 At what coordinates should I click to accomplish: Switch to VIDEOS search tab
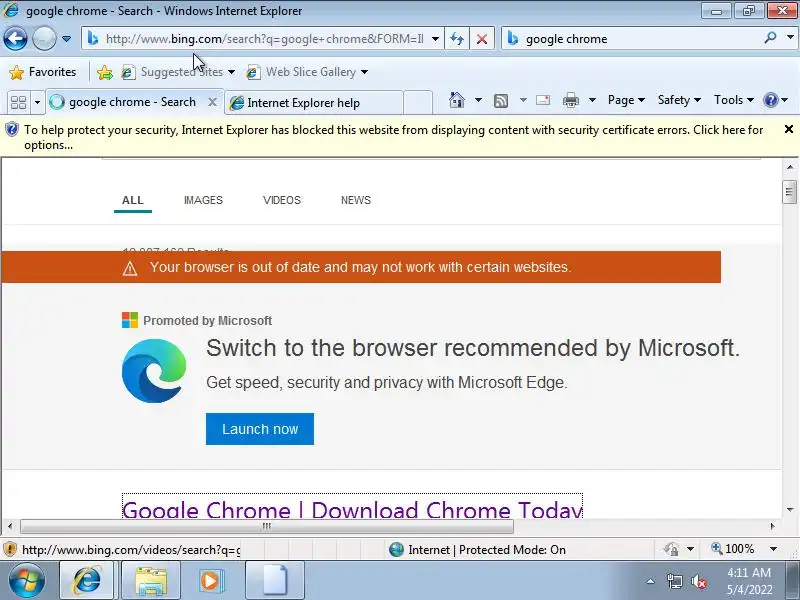tap(282, 200)
